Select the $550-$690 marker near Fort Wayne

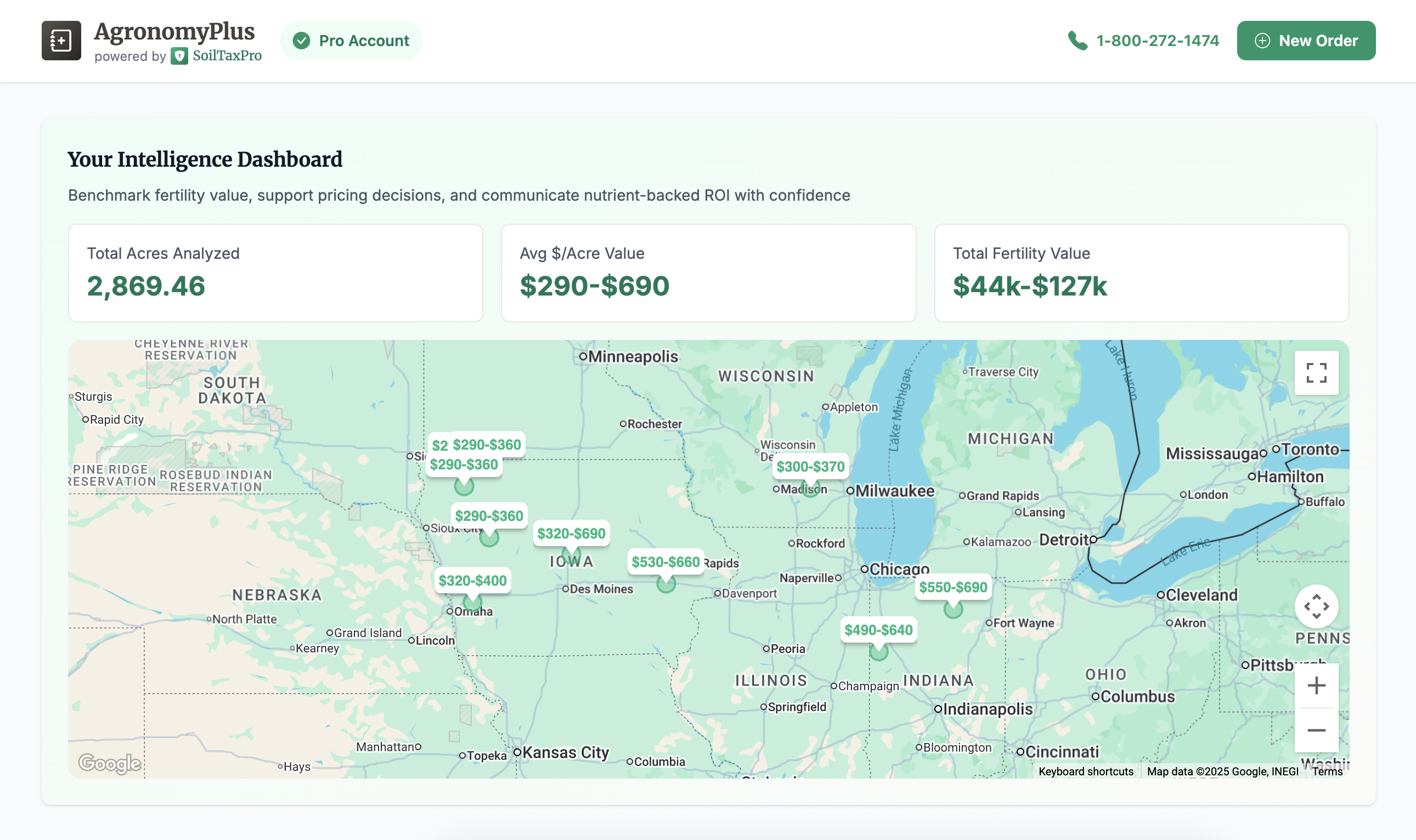tap(952, 588)
